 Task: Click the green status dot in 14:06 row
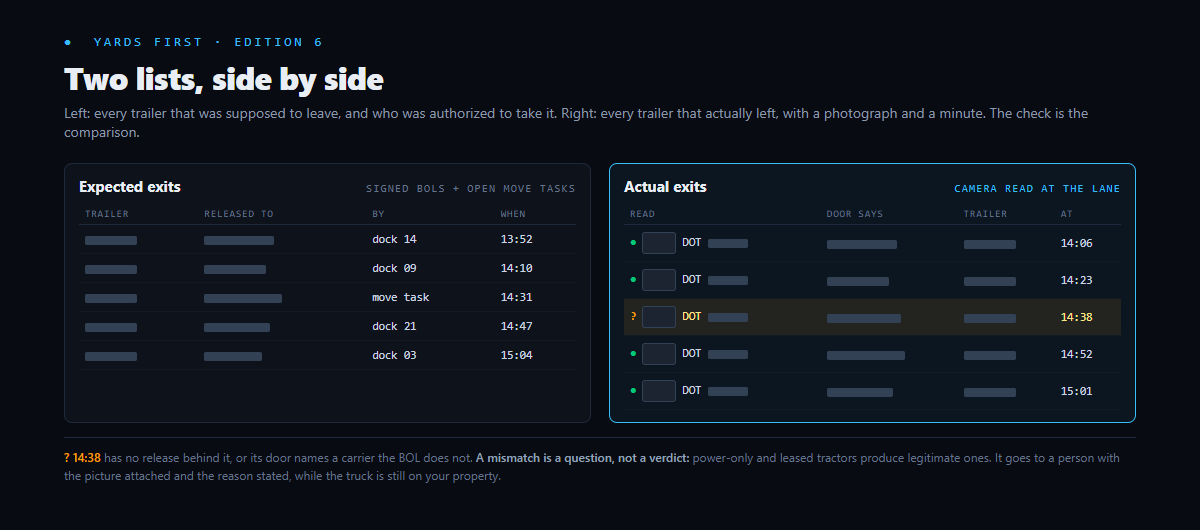coord(633,243)
